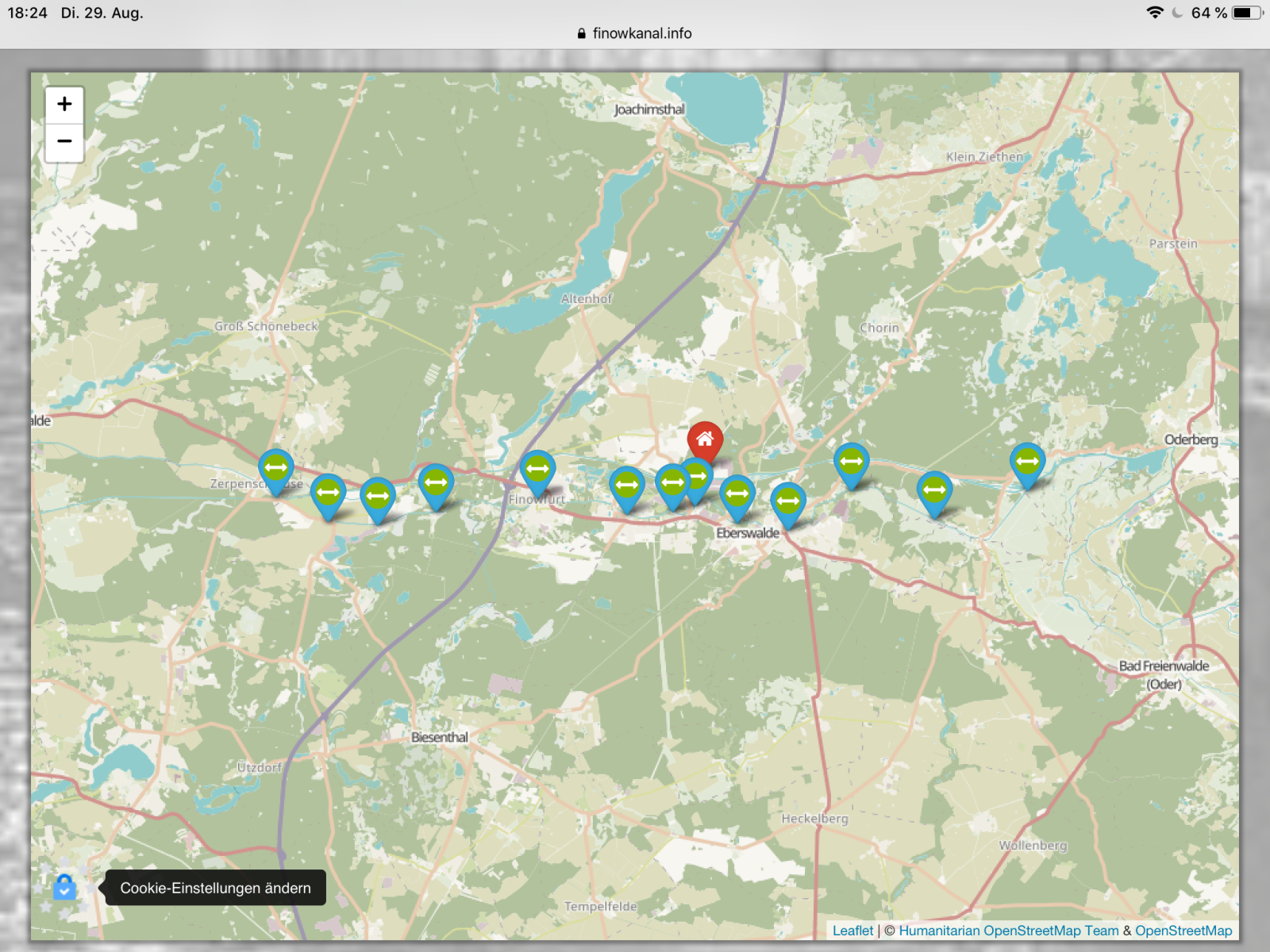Click the Joachimsthal town label on map
This screenshot has width=1270, height=952.
pos(648,109)
